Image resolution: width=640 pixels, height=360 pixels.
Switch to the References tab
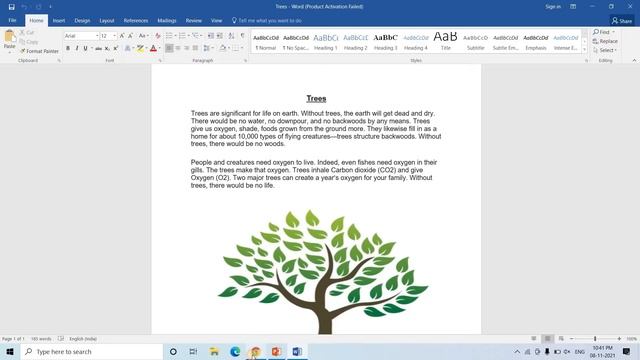136,20
